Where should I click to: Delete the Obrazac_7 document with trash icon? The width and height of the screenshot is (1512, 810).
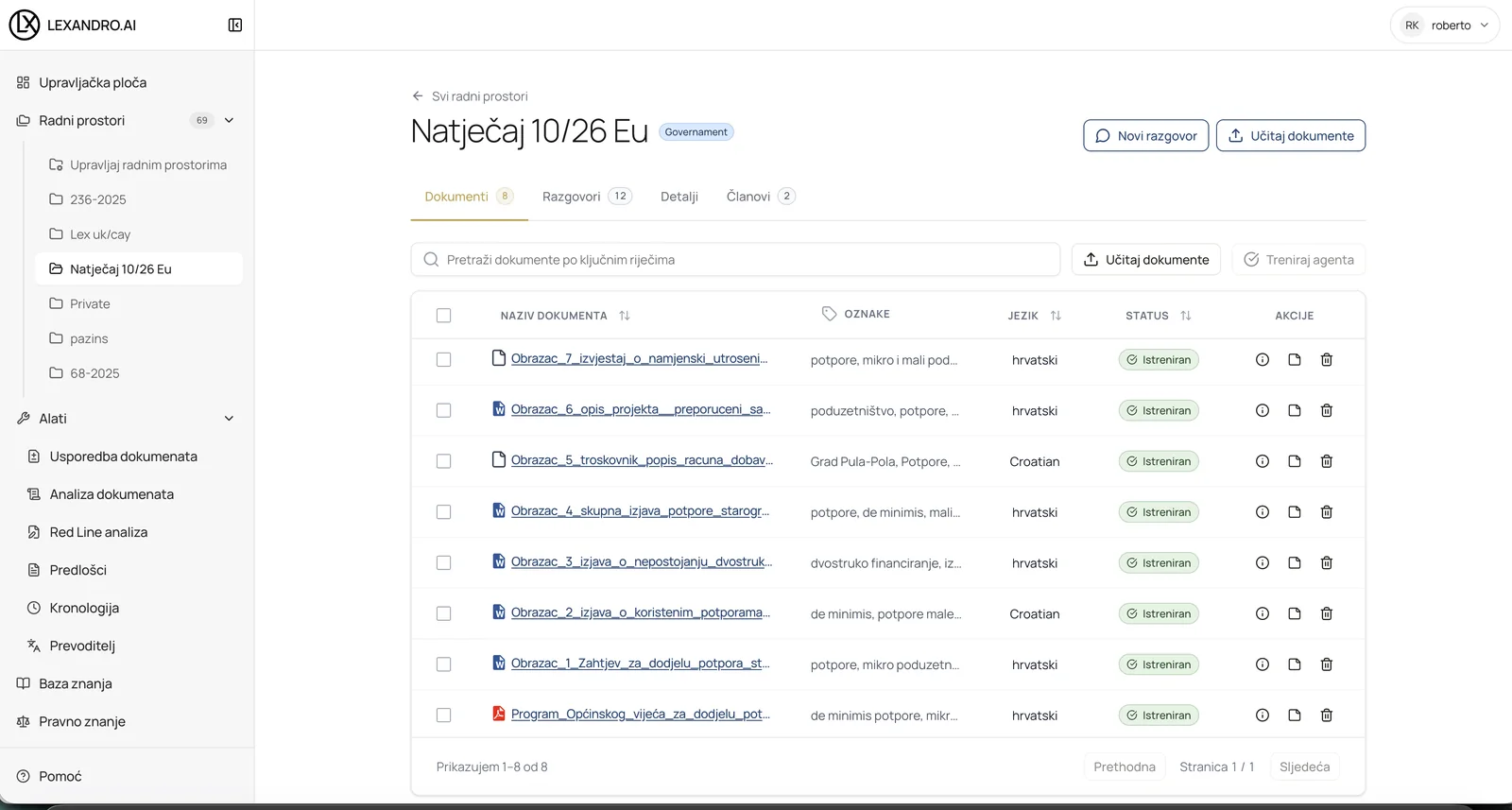tap(1327, 360)
